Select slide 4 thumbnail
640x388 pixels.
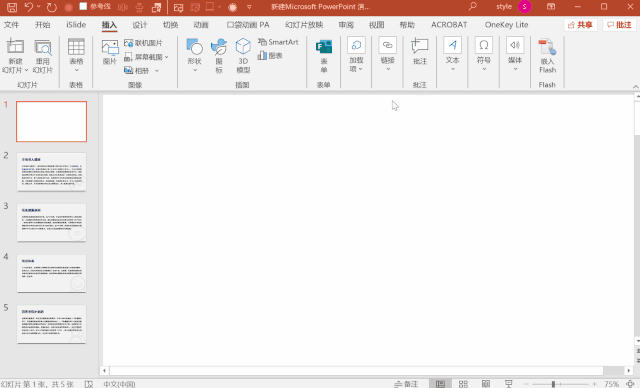point(51,273)
